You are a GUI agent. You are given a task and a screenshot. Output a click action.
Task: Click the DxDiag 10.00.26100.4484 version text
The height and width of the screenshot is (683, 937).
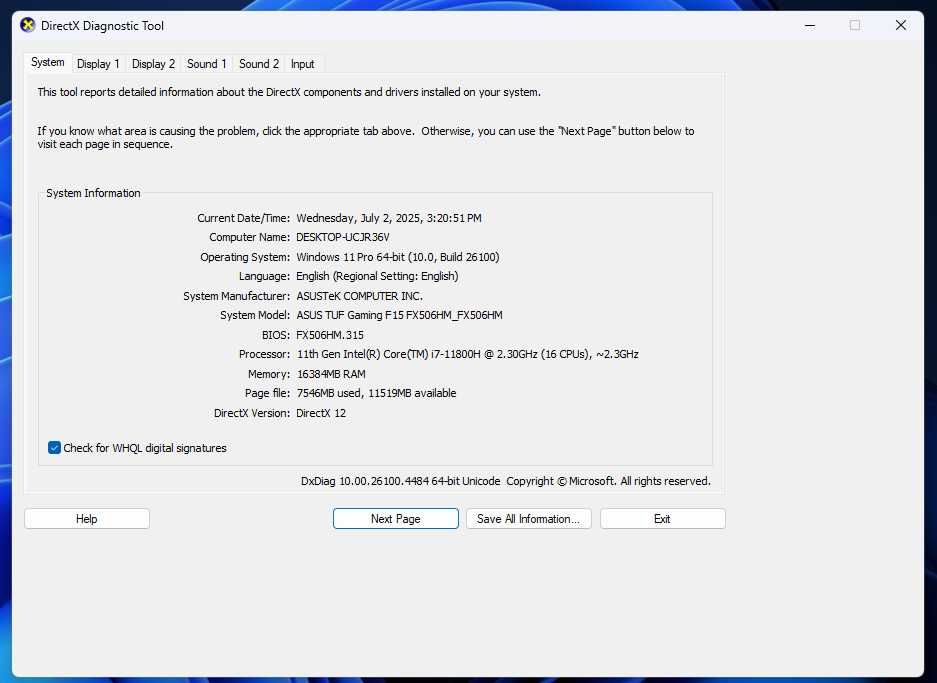[x=400, y=481]
